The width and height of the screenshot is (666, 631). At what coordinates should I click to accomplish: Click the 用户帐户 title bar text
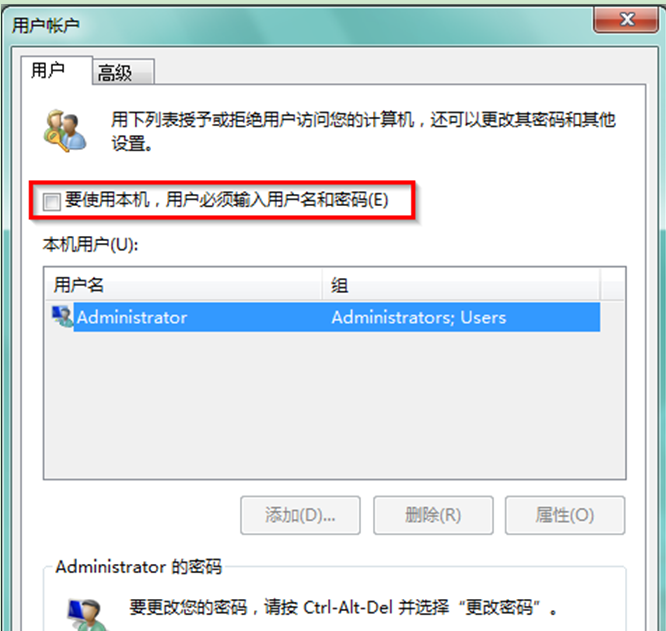coord(45,25)
